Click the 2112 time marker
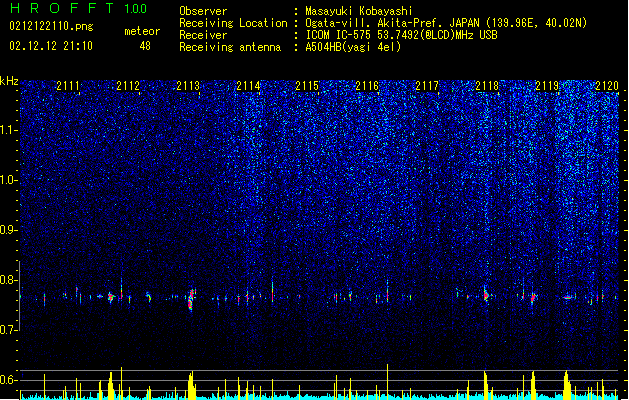This screenshot has height=400, width=629. click(128, 86)
